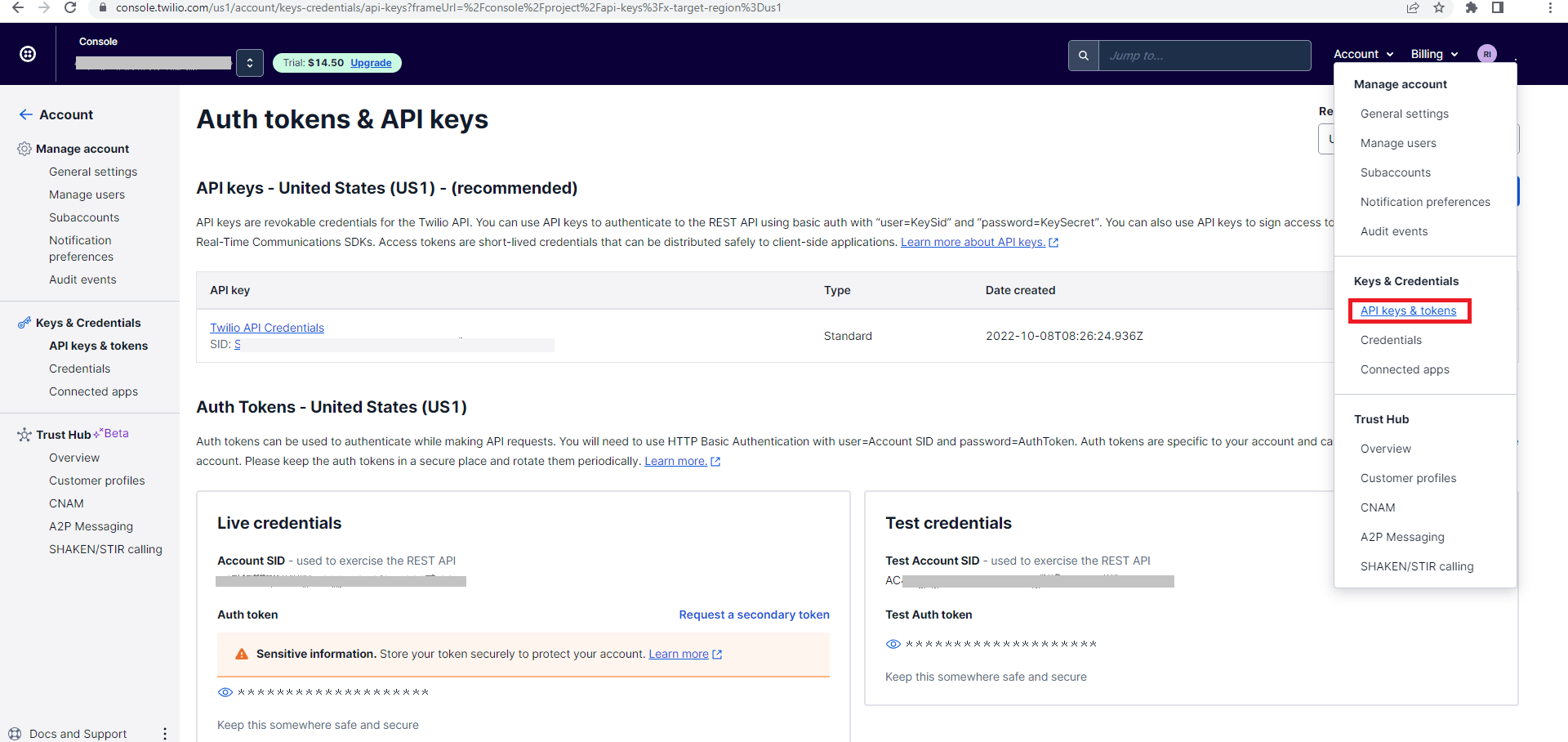Open A2P Messaging in left sidebar

coord(91,526)
